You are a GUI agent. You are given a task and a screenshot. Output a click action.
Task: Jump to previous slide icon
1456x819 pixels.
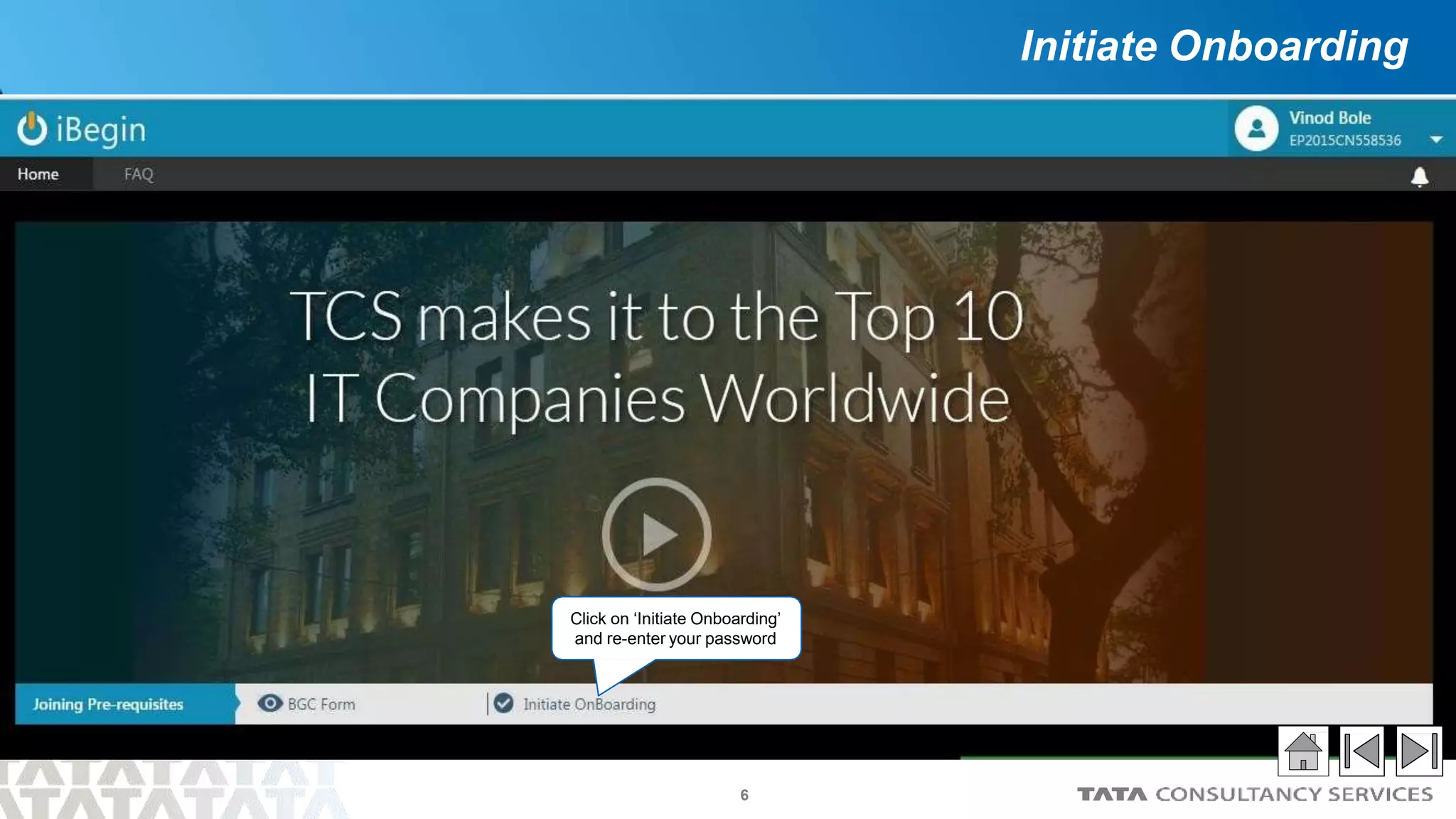coord(1361,751)
